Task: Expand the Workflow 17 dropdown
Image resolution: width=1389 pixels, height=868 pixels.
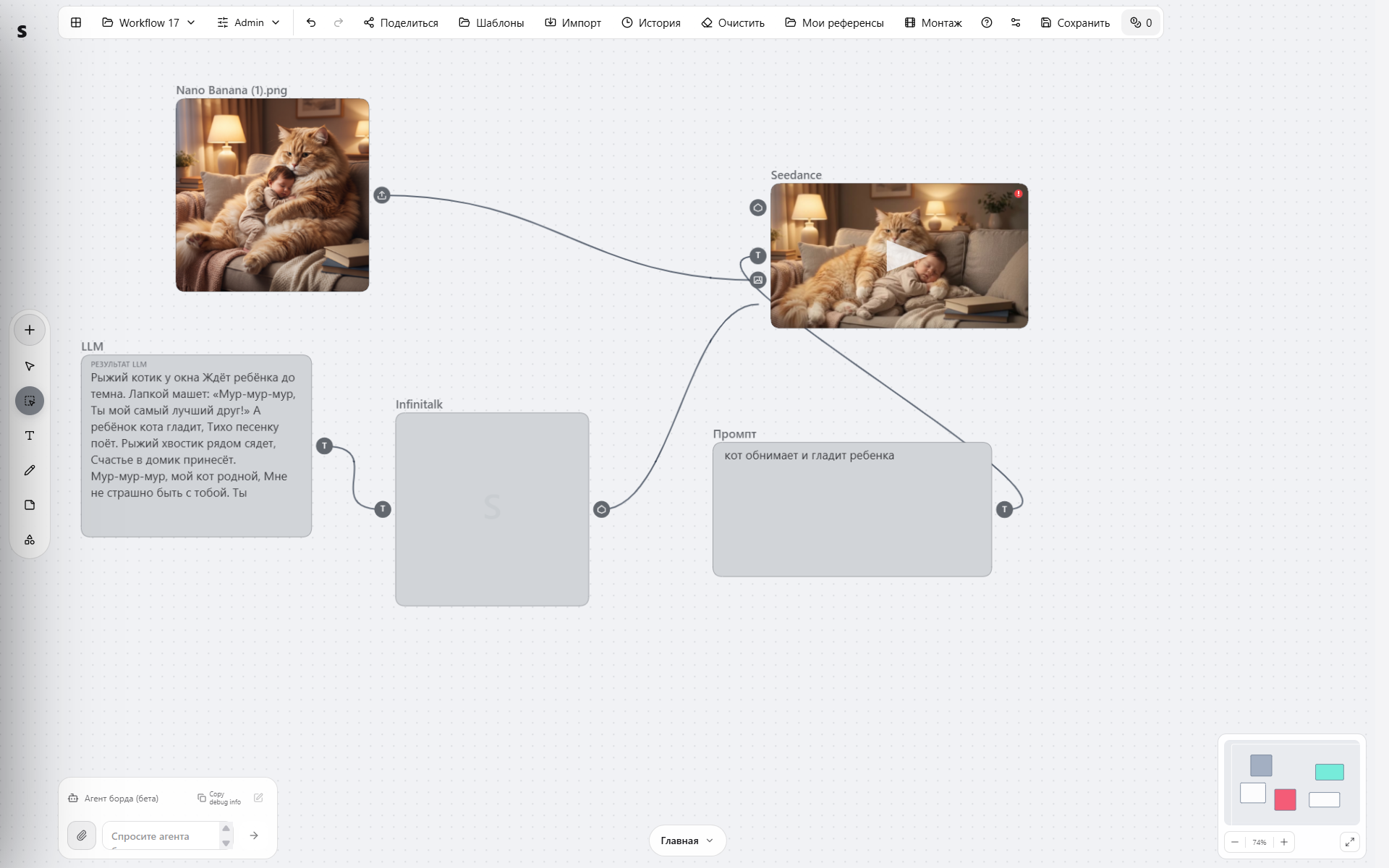Action: click(148, 22)
